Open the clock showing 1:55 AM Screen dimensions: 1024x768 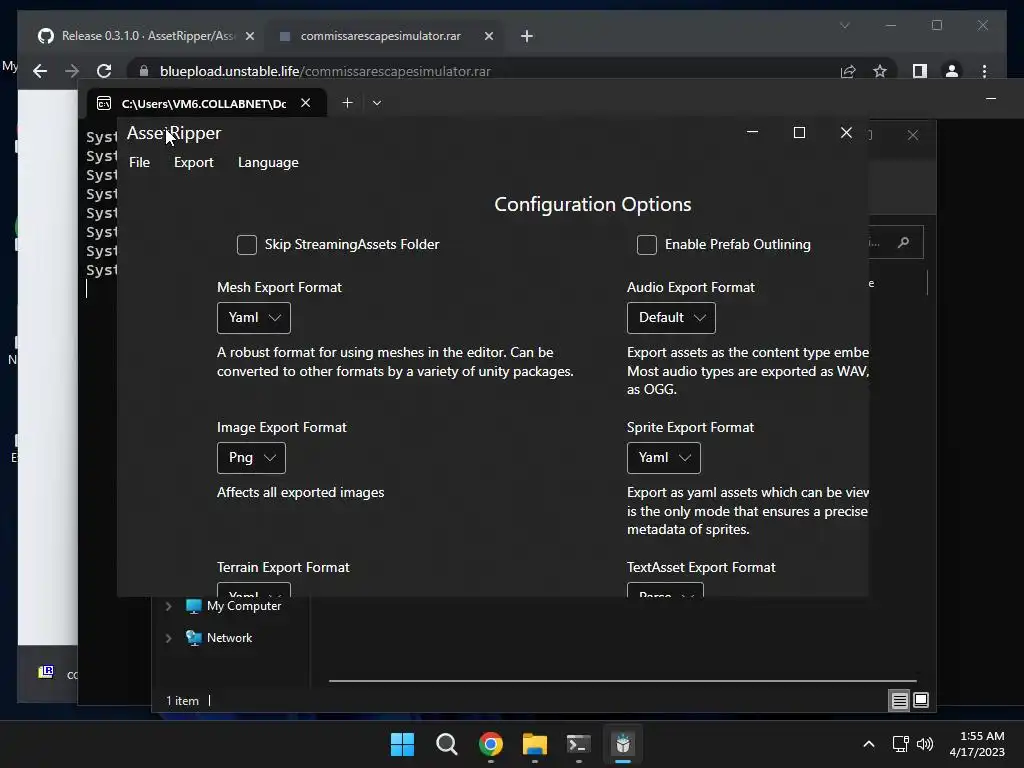point(977,744)
